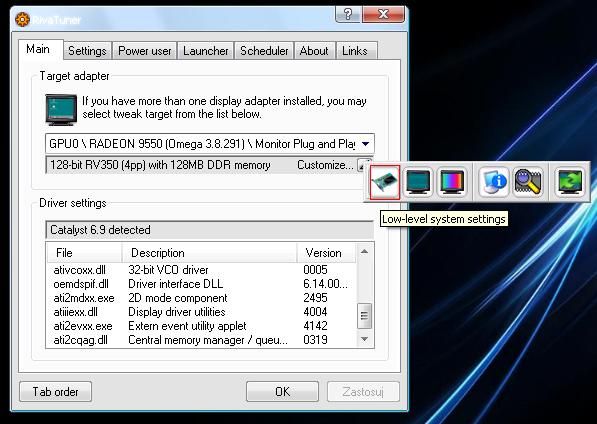597x424 pixels.
Task: Click the Version column header
Action: click(326, 253)
